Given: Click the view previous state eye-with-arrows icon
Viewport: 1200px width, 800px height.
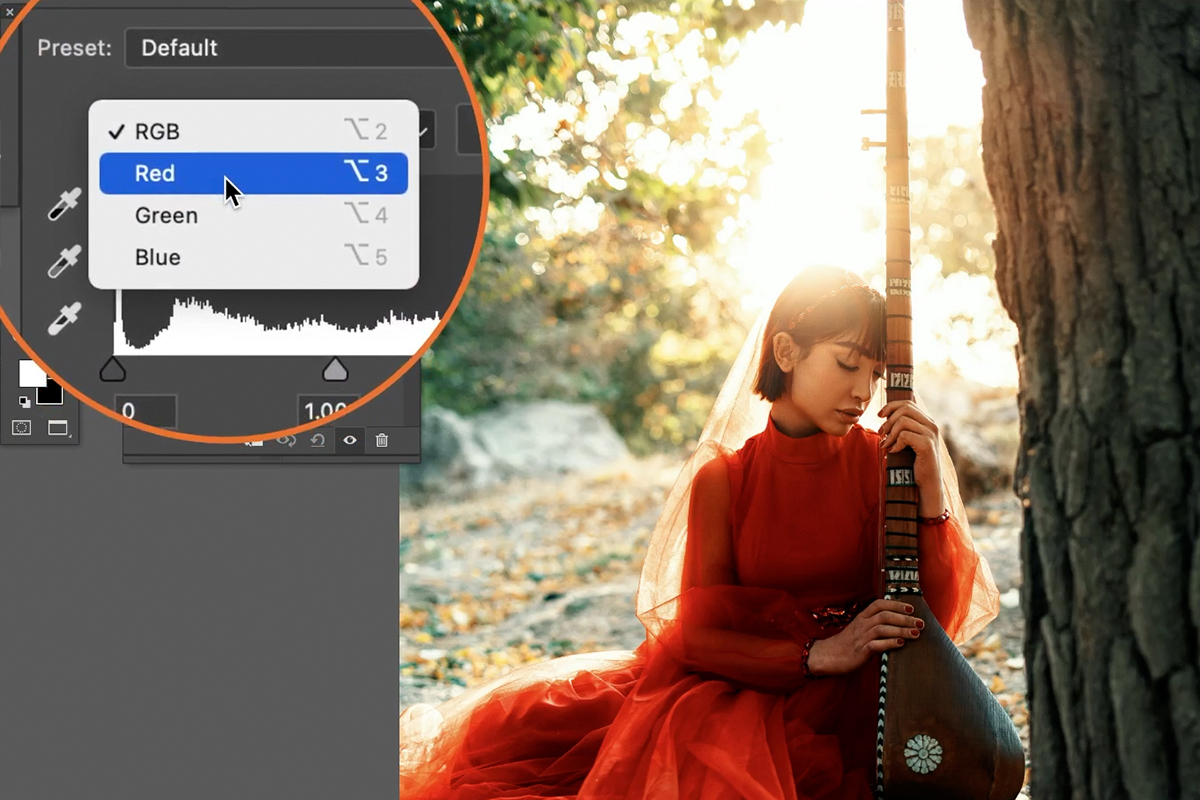Looking at the screenshot, I should click(x=287, y=440).
